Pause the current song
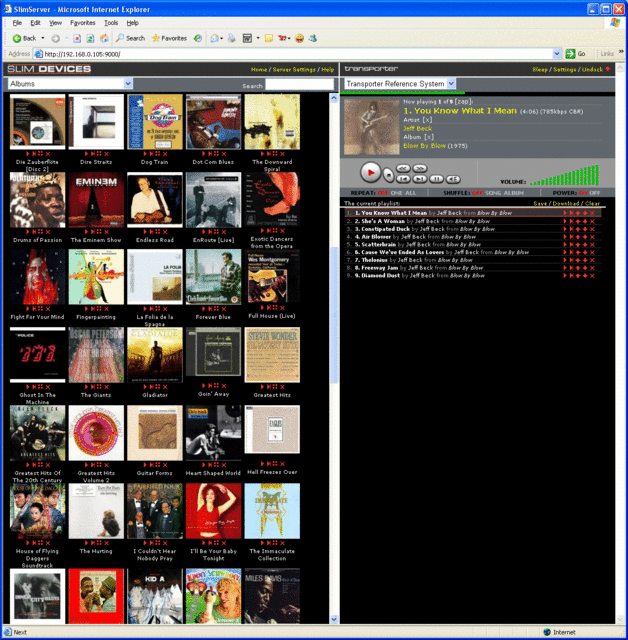 [x=436, y=179]
